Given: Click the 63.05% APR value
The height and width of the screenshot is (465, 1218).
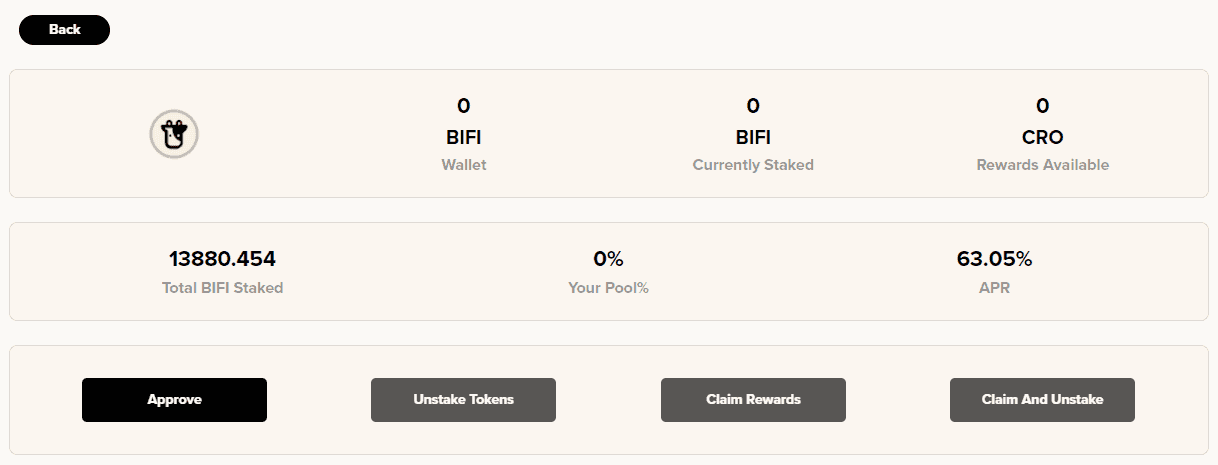Looking at the screenshot, I should pos(994,259).
